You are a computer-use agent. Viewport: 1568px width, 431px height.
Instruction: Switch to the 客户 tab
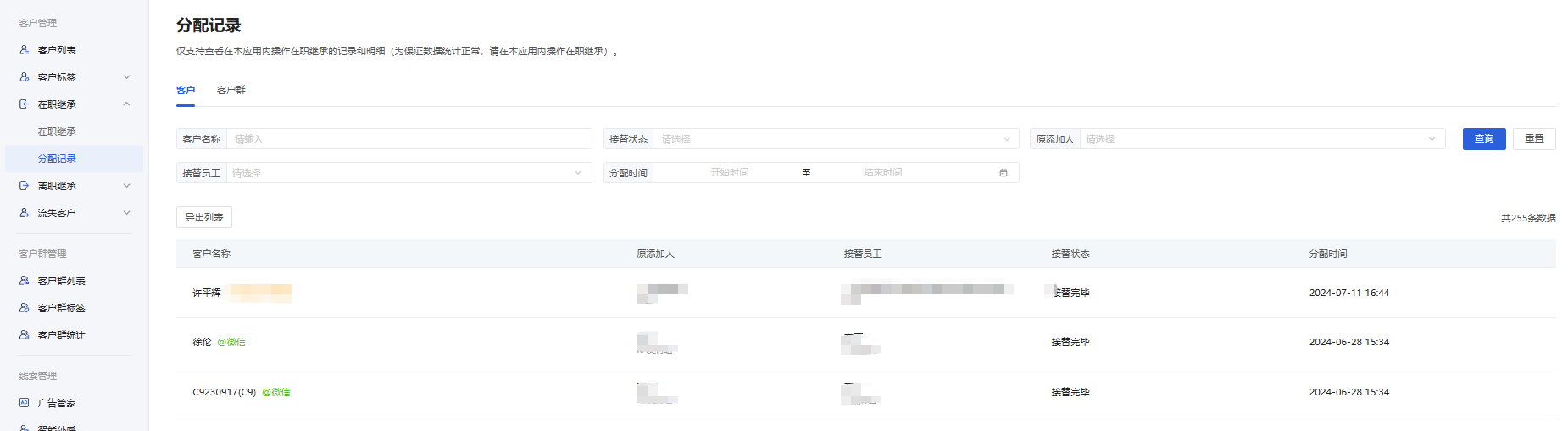pyautogui.click(x=186, y=90)
